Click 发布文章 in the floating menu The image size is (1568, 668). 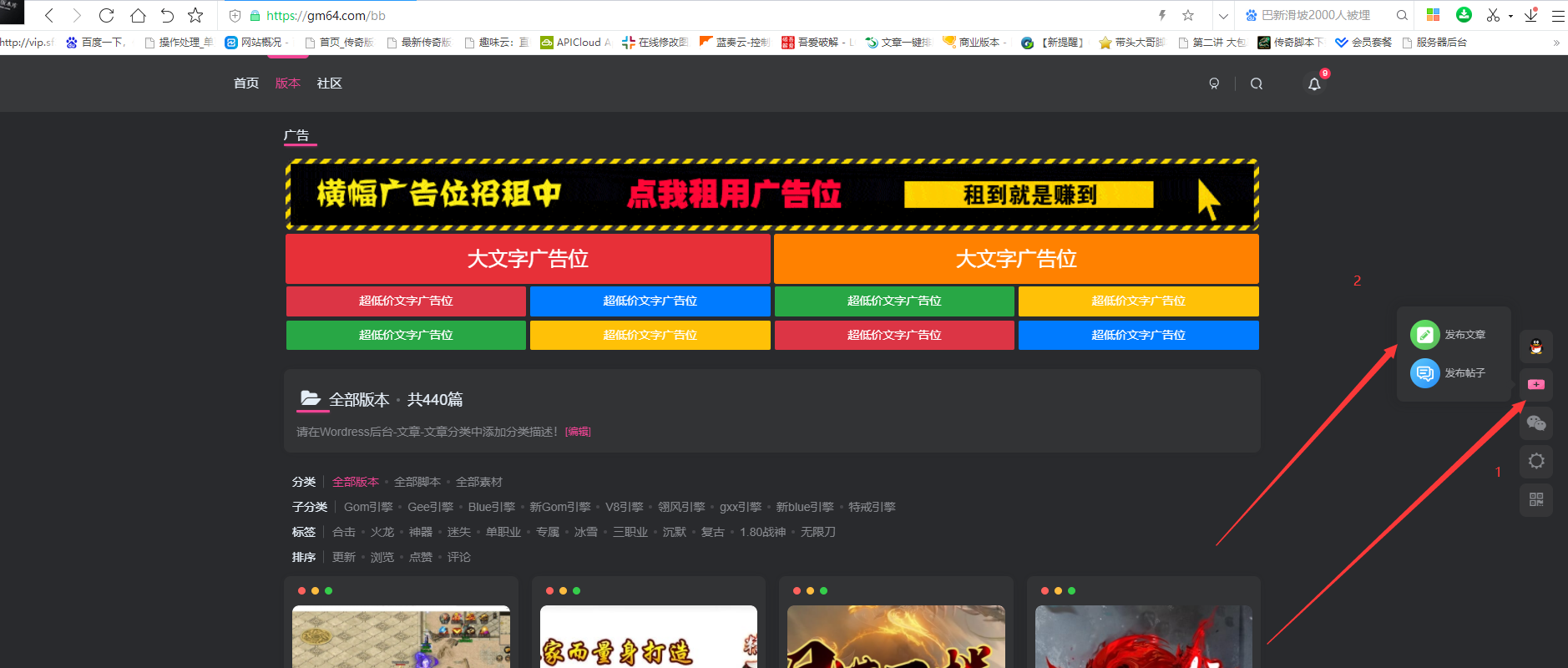1449,335
